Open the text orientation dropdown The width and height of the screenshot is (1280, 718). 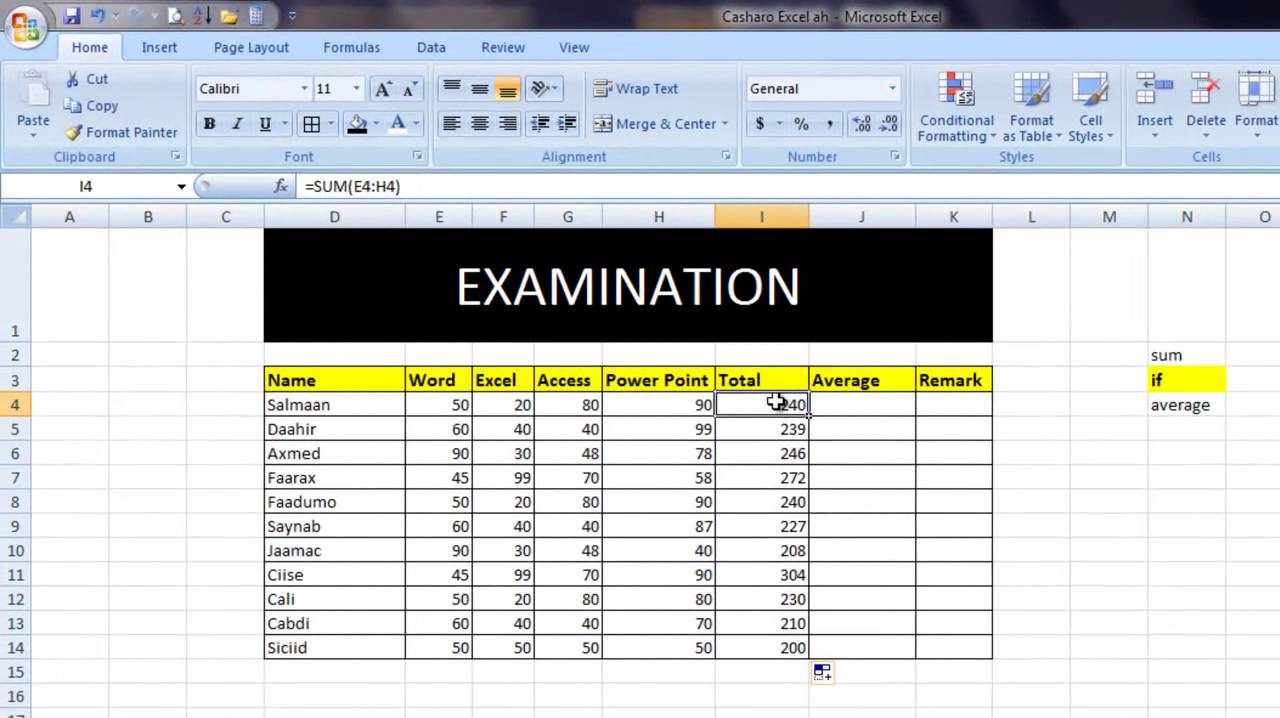click(545, 89)
